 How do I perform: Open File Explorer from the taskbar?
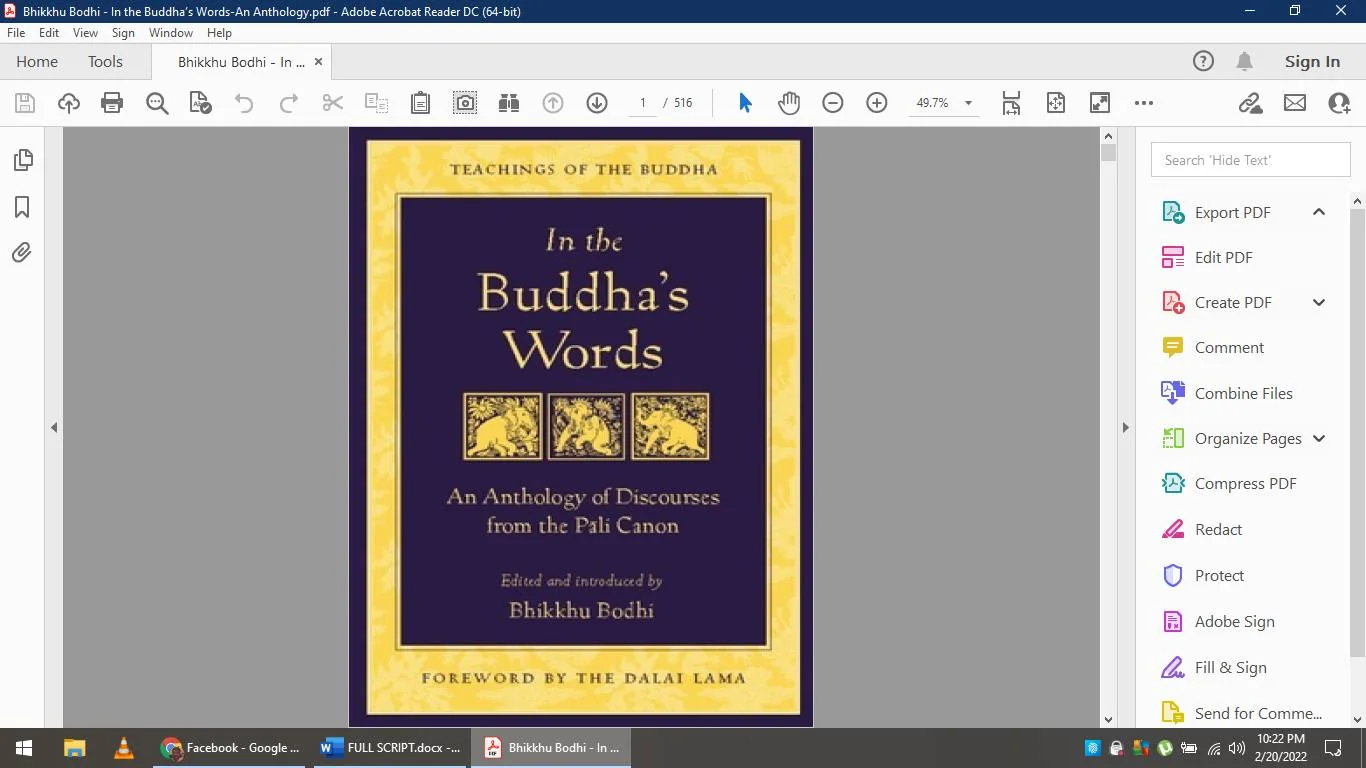74,748
